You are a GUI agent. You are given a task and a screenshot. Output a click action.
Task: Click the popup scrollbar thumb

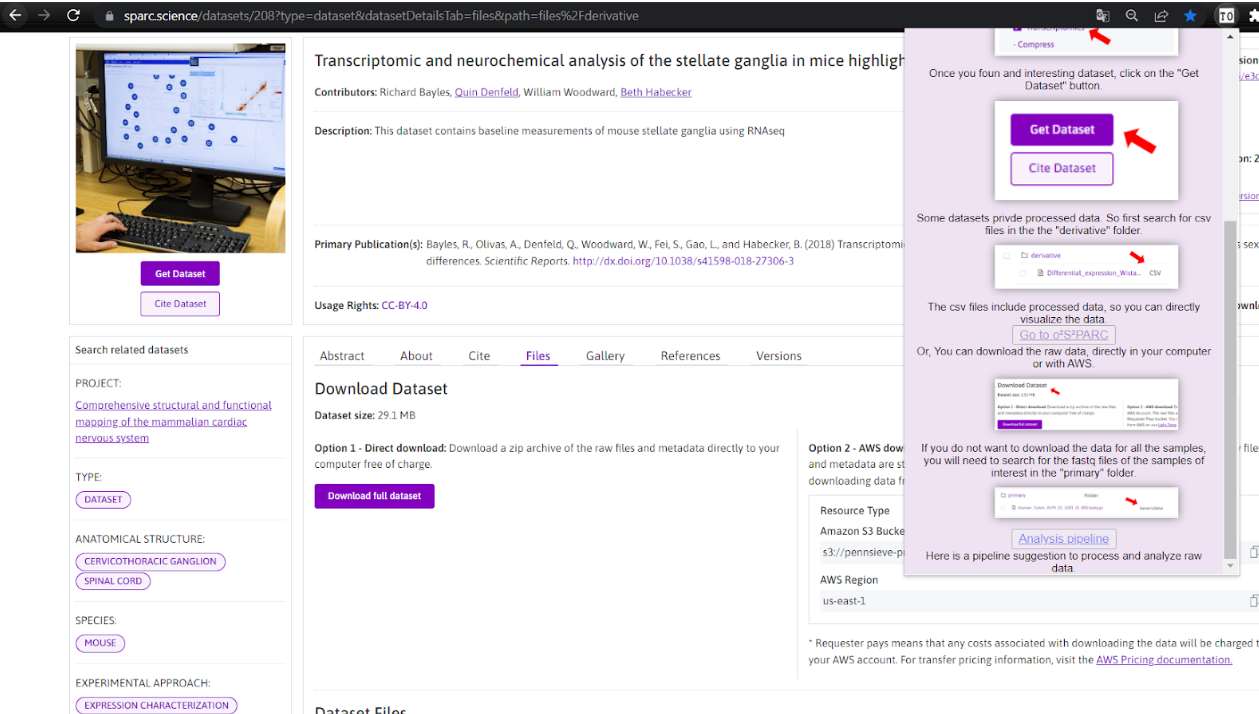point(1230,390)
